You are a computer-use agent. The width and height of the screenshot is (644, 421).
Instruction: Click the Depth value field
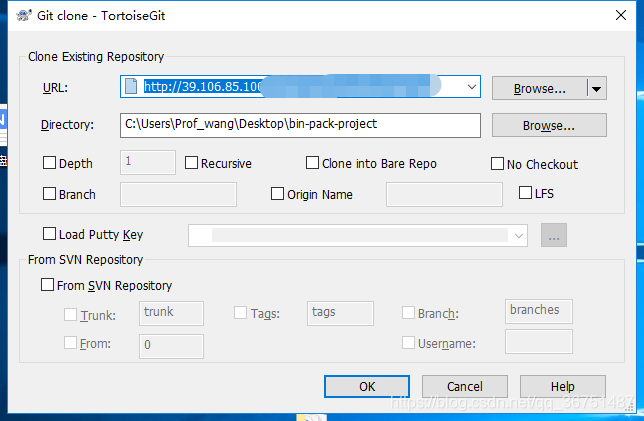(x=148, y=162)
